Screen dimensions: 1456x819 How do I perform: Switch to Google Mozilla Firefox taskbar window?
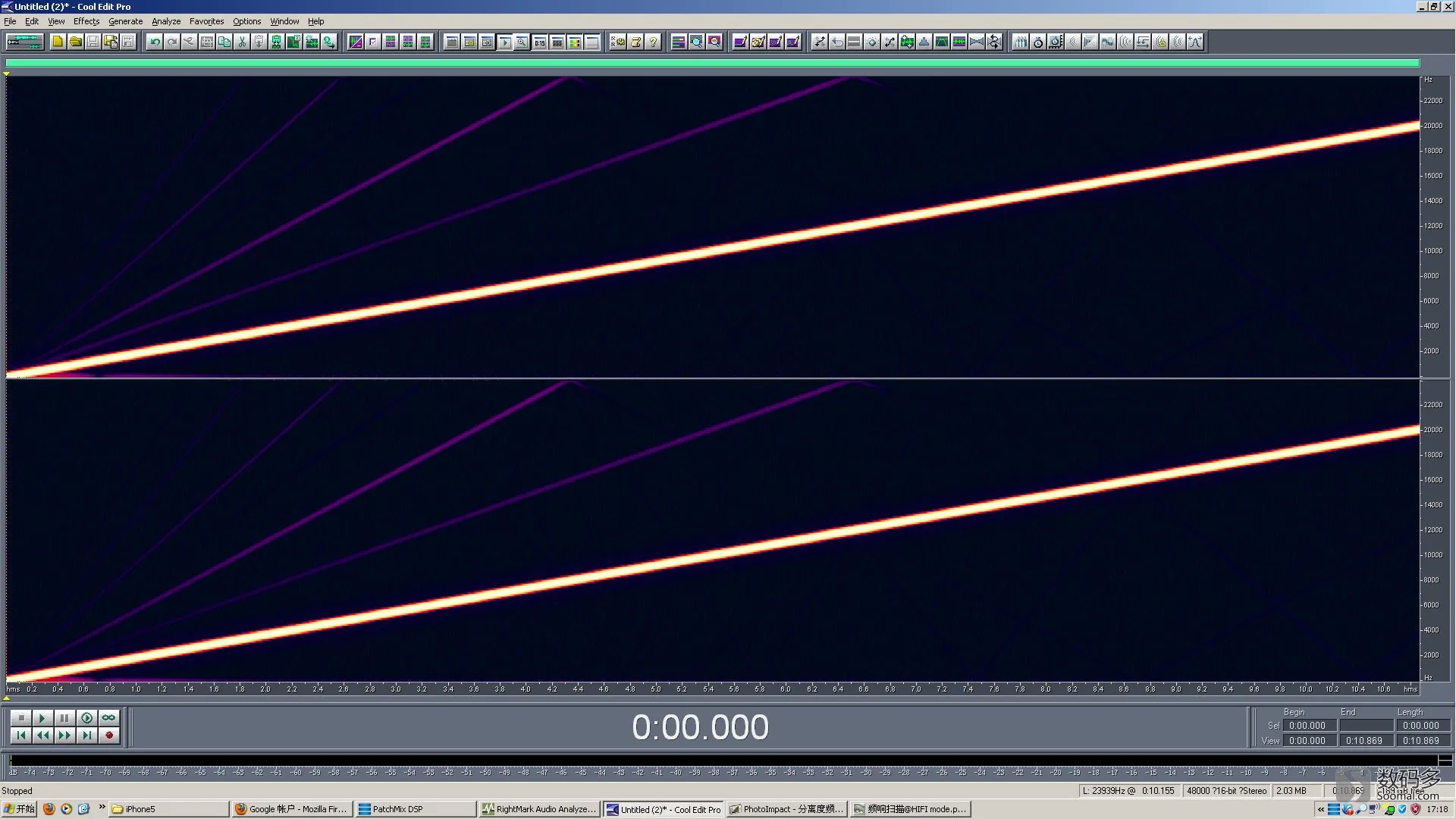coord(292,809)
